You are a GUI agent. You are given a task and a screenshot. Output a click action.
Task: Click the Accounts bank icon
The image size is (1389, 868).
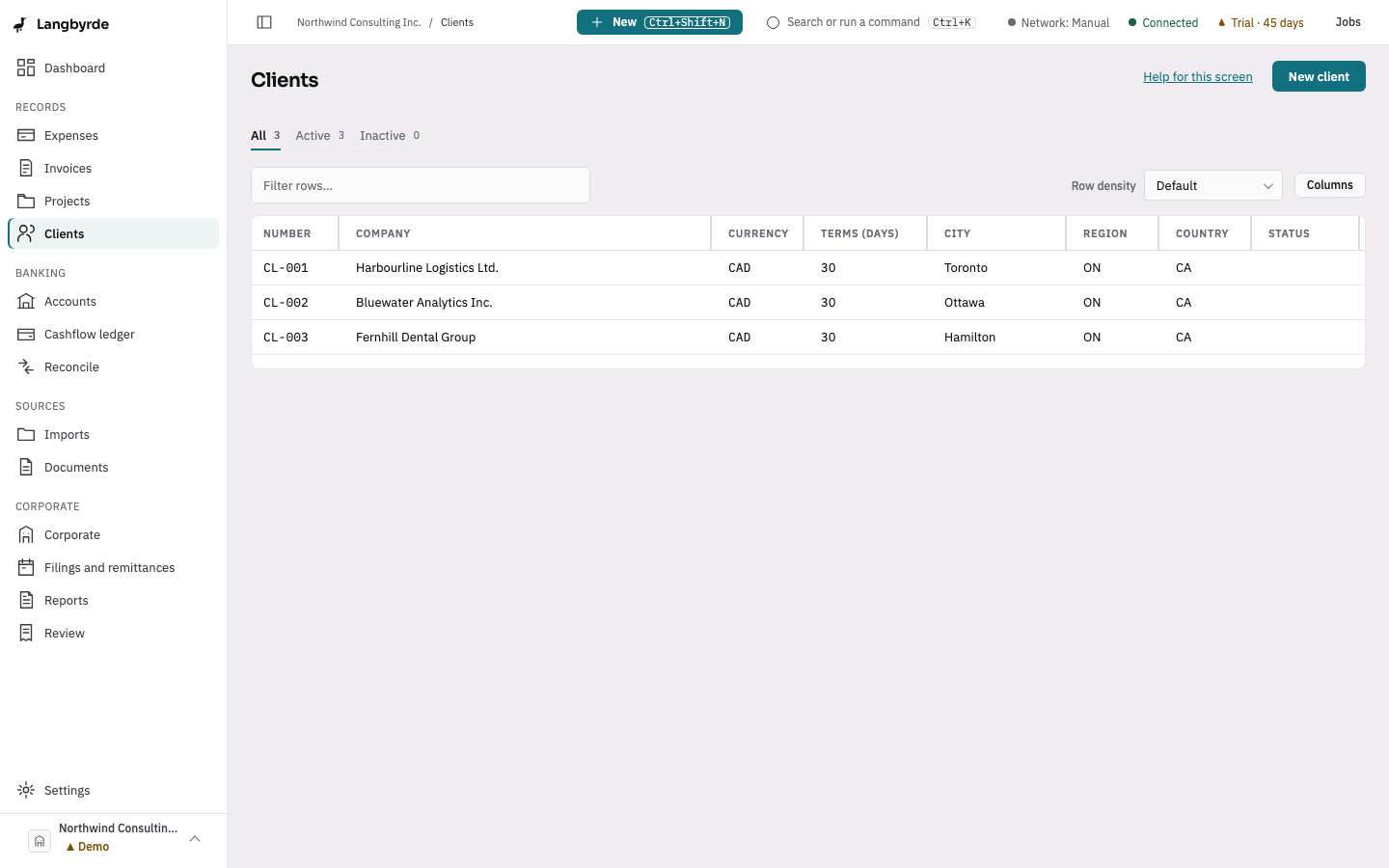pyautogui.click(x=26, y=301)
